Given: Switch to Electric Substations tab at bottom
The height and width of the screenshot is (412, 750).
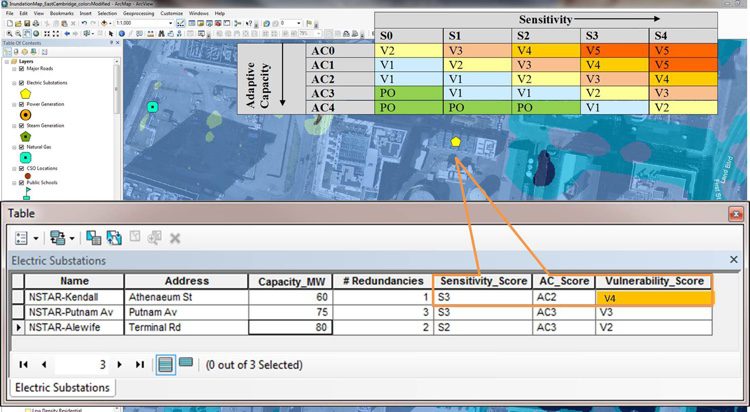Looking at the screenshot, I should pos(62,387).
